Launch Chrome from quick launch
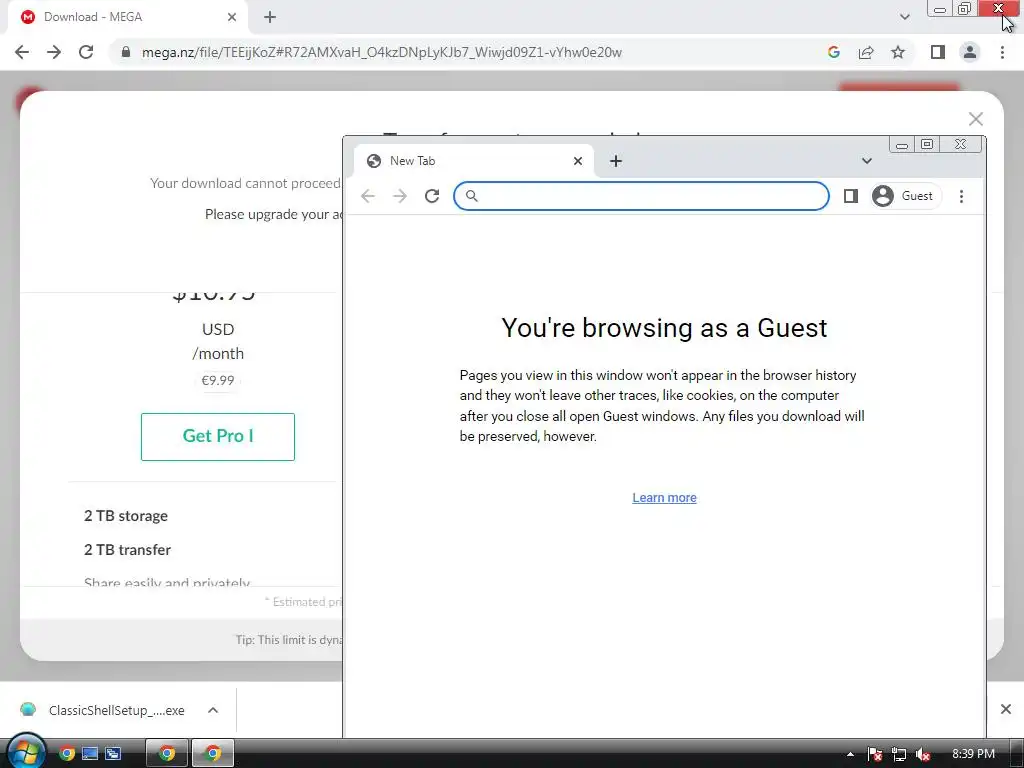The image size is (1024, 768). coord(67,754)
